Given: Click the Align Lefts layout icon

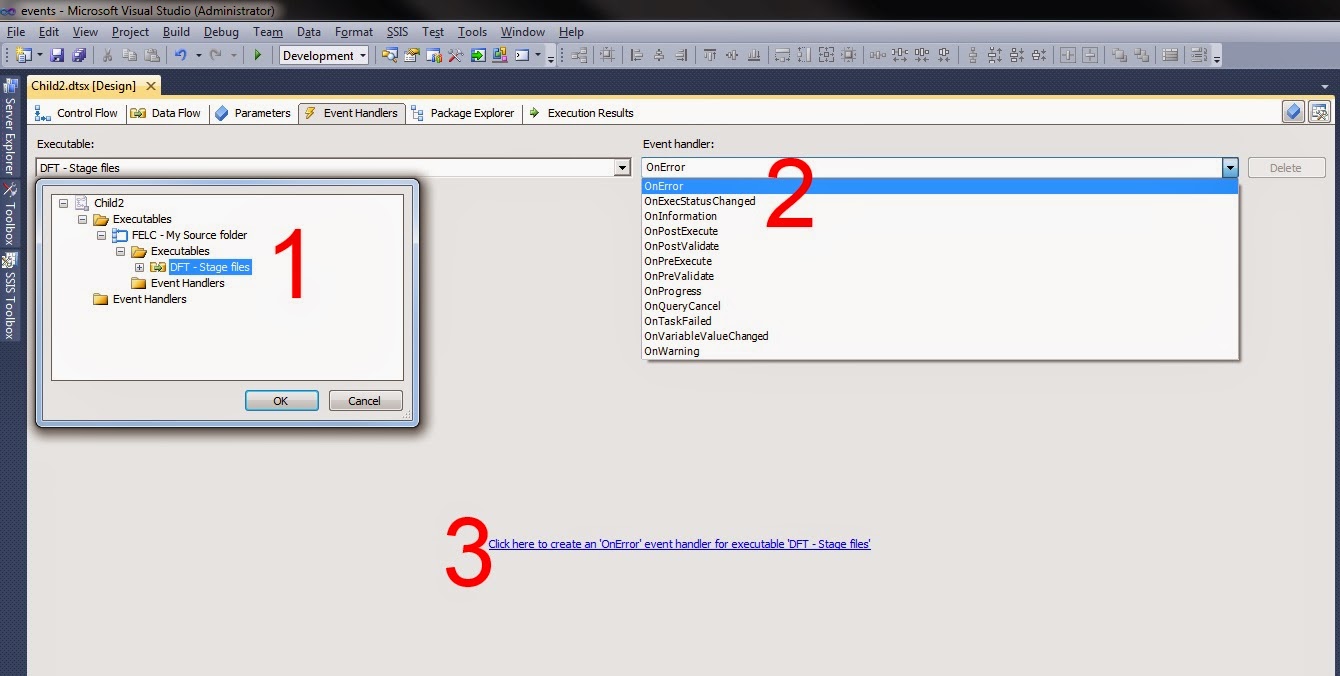Looking at the screenshot, I should coord(636,55).
